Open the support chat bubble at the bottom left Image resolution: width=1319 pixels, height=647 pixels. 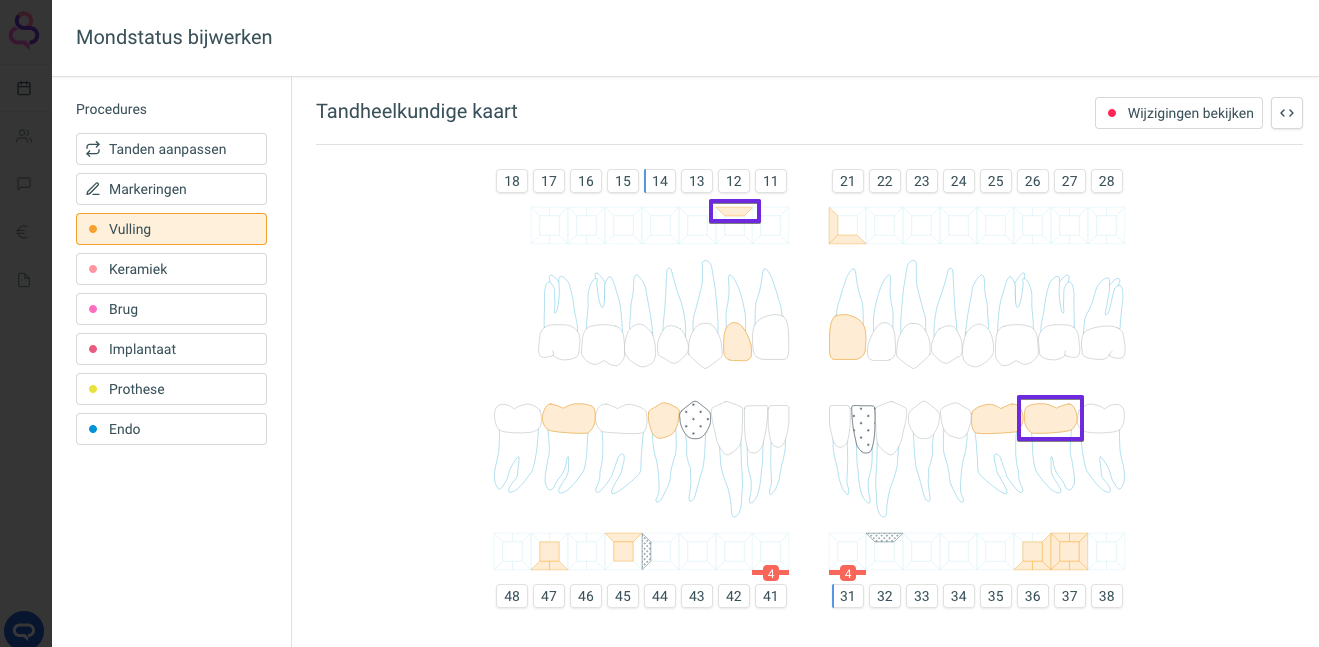pos(24,630)
